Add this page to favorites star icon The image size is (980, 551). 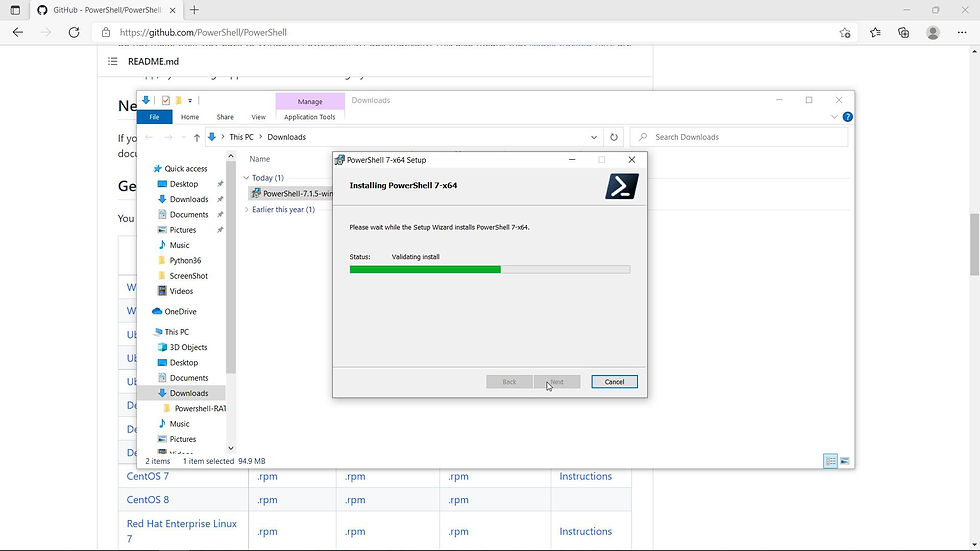(x=845, y=32)
